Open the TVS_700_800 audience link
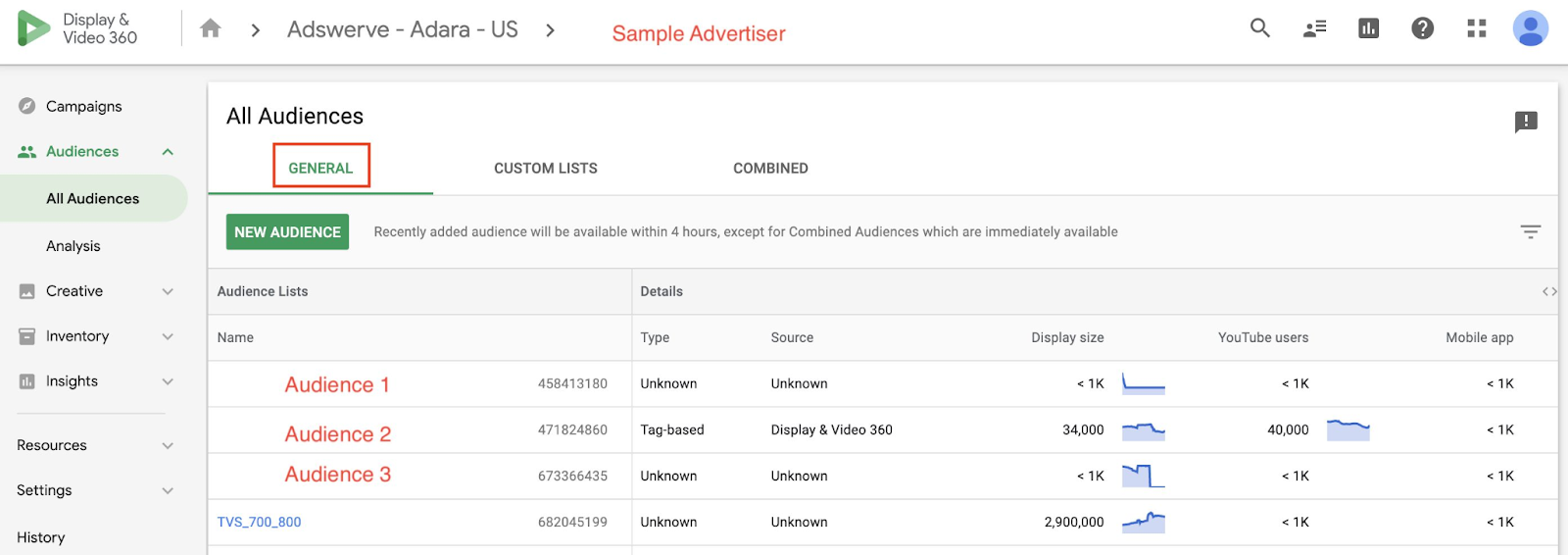The image size is (1568, 555). coord(259,522)
